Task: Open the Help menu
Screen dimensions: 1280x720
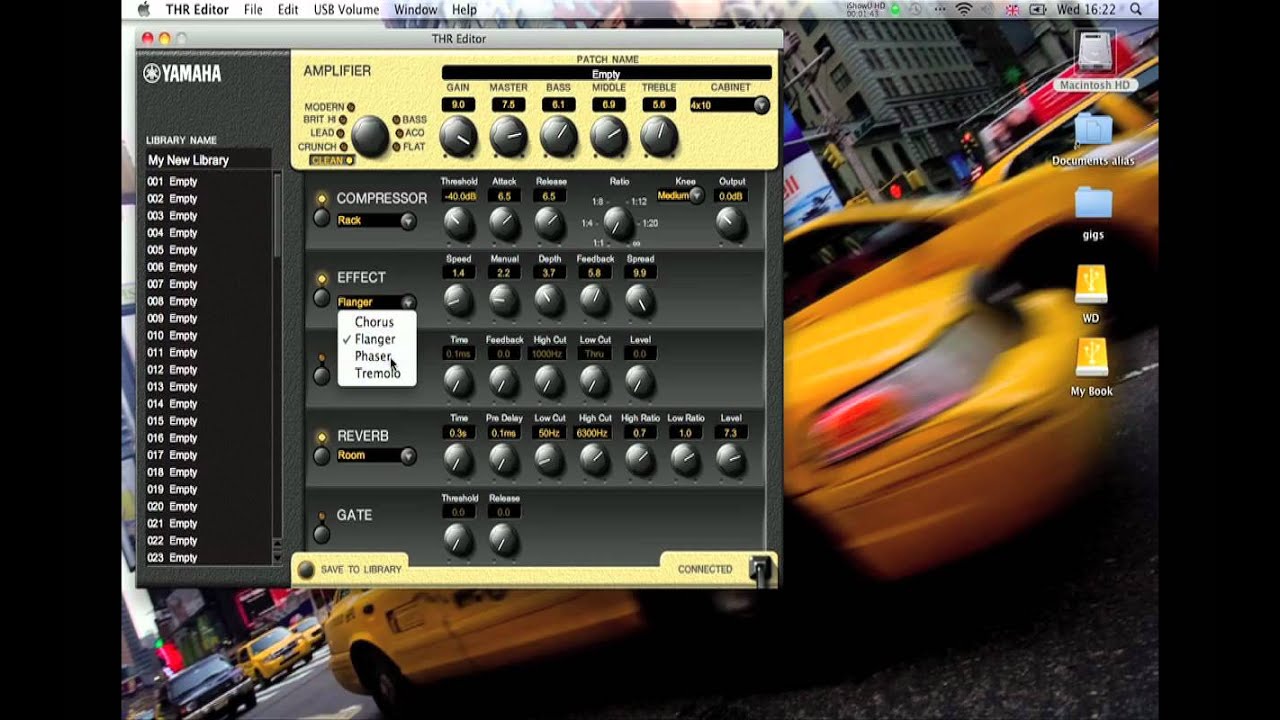Action: pyautogui.click(x=464, y=9)
